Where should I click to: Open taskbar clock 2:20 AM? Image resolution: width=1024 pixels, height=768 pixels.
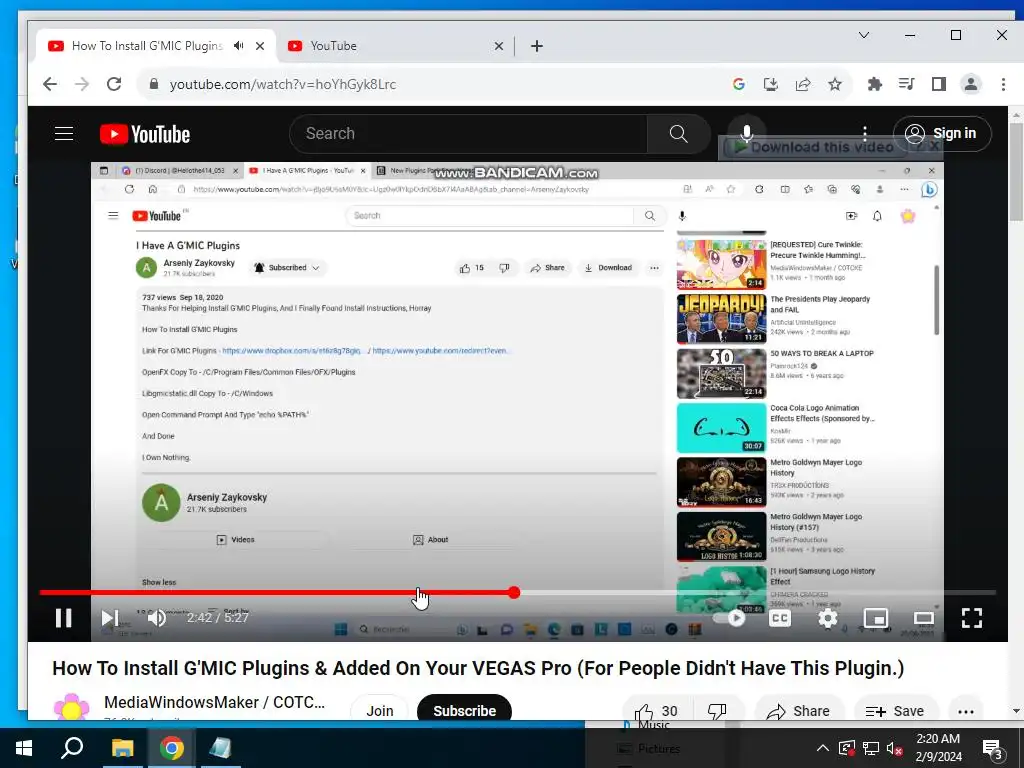[938, 748]
